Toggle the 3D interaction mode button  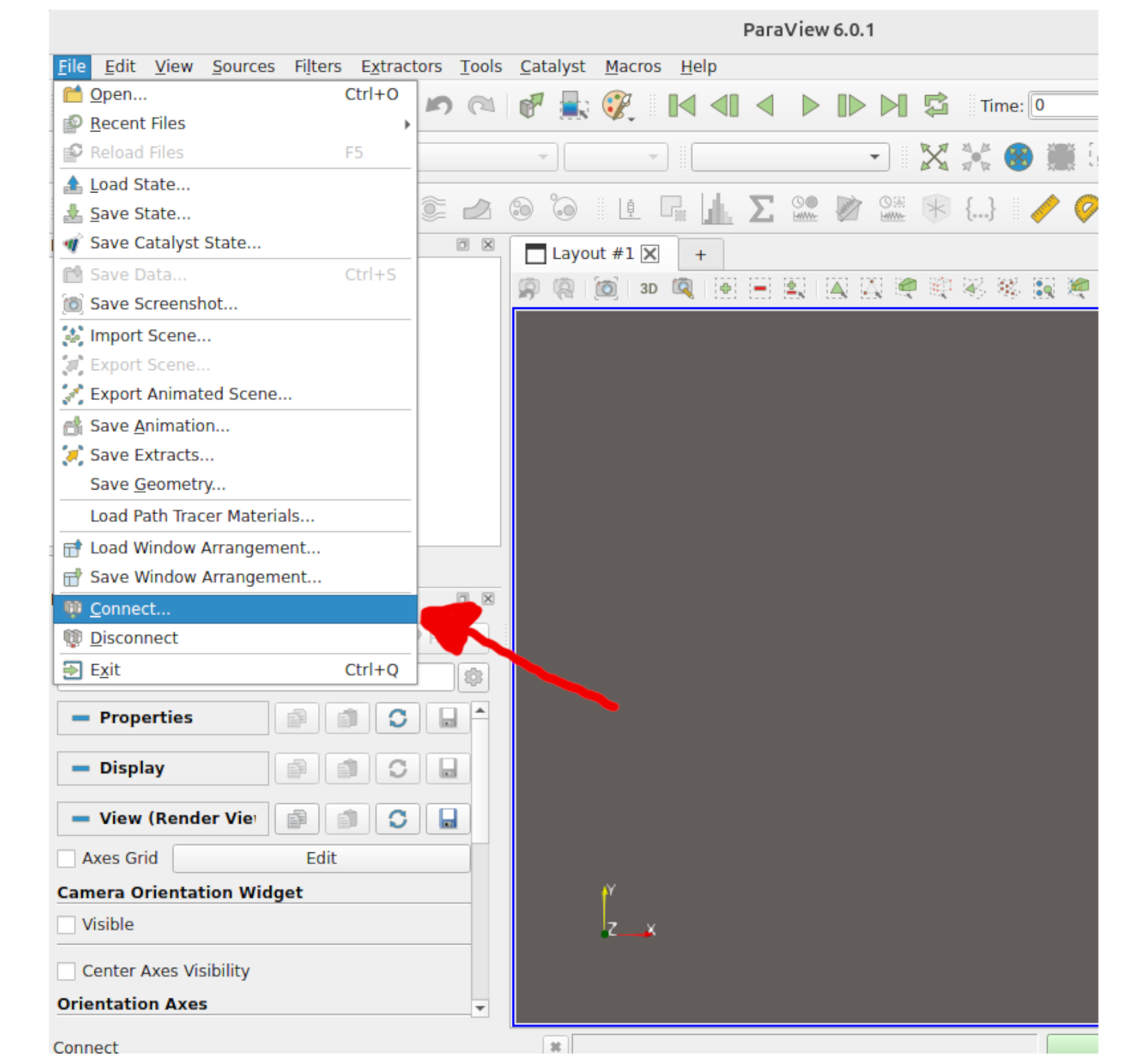(648, 289)
